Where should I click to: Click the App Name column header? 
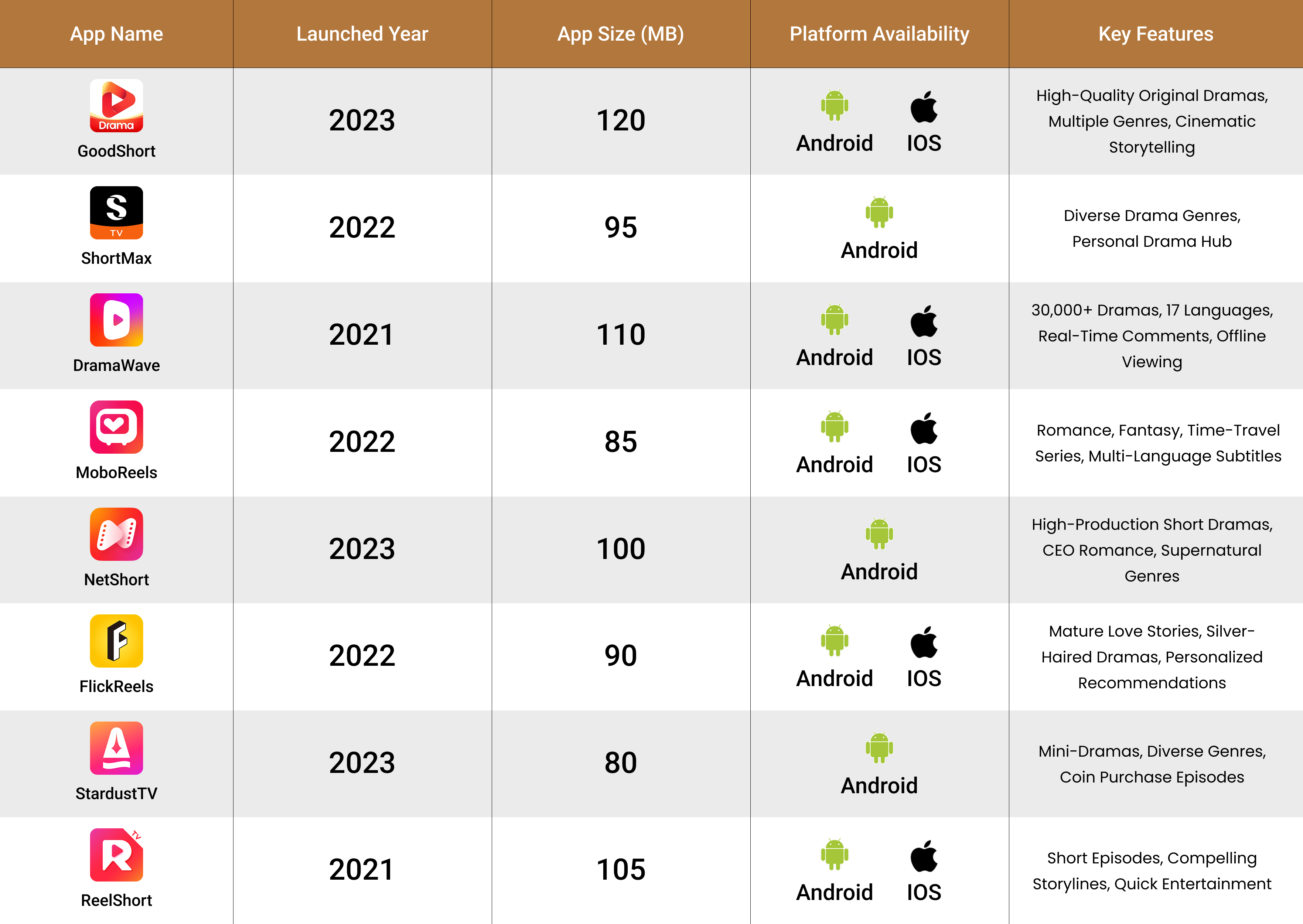click(116, 34)
